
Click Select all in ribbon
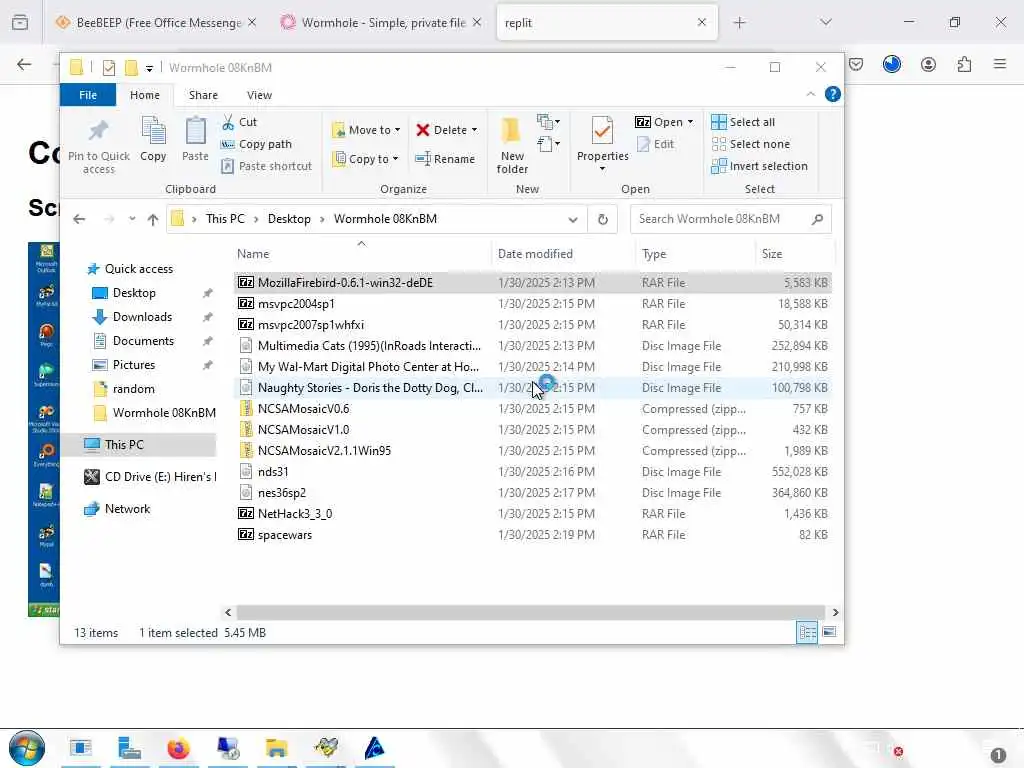click(743, 122)
